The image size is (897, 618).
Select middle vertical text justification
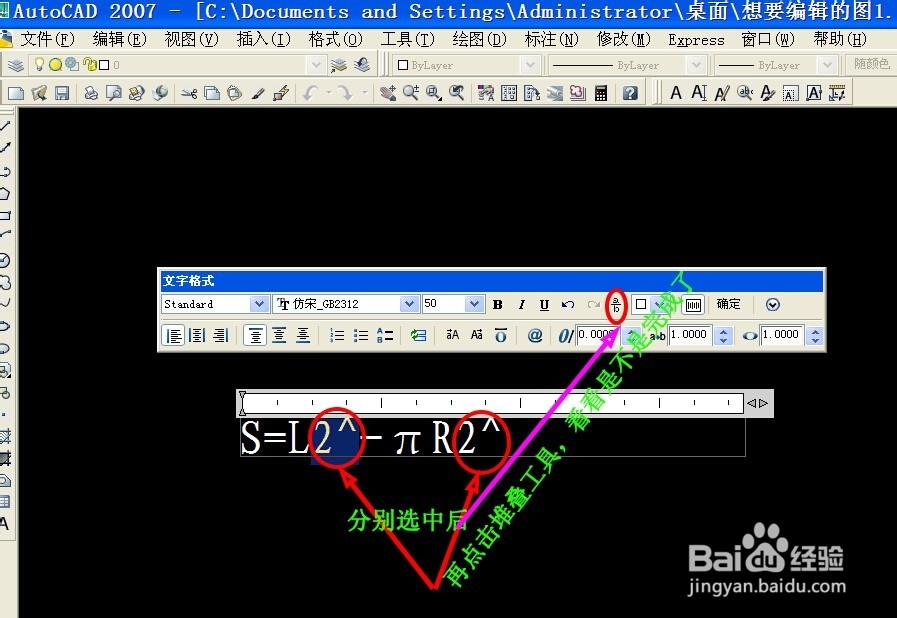pyautogui.click(x=279, y=335)
